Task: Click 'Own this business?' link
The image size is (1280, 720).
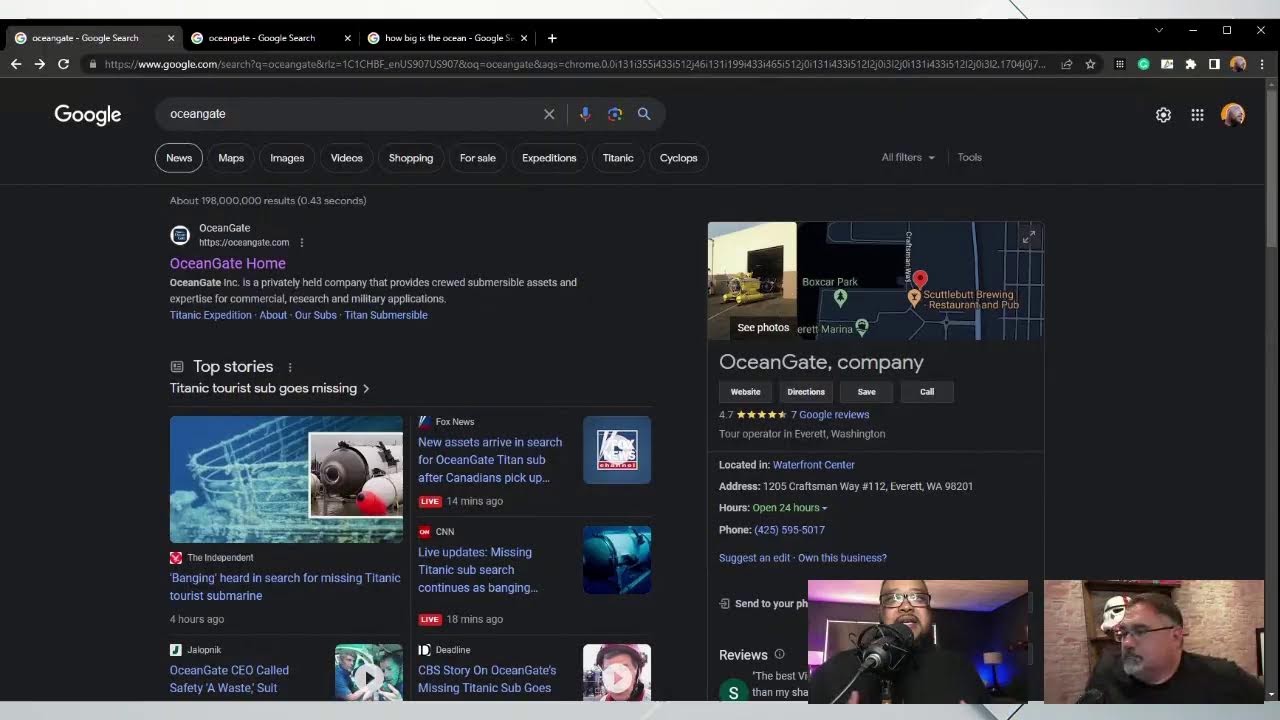Action: click(x=842, y=558)
